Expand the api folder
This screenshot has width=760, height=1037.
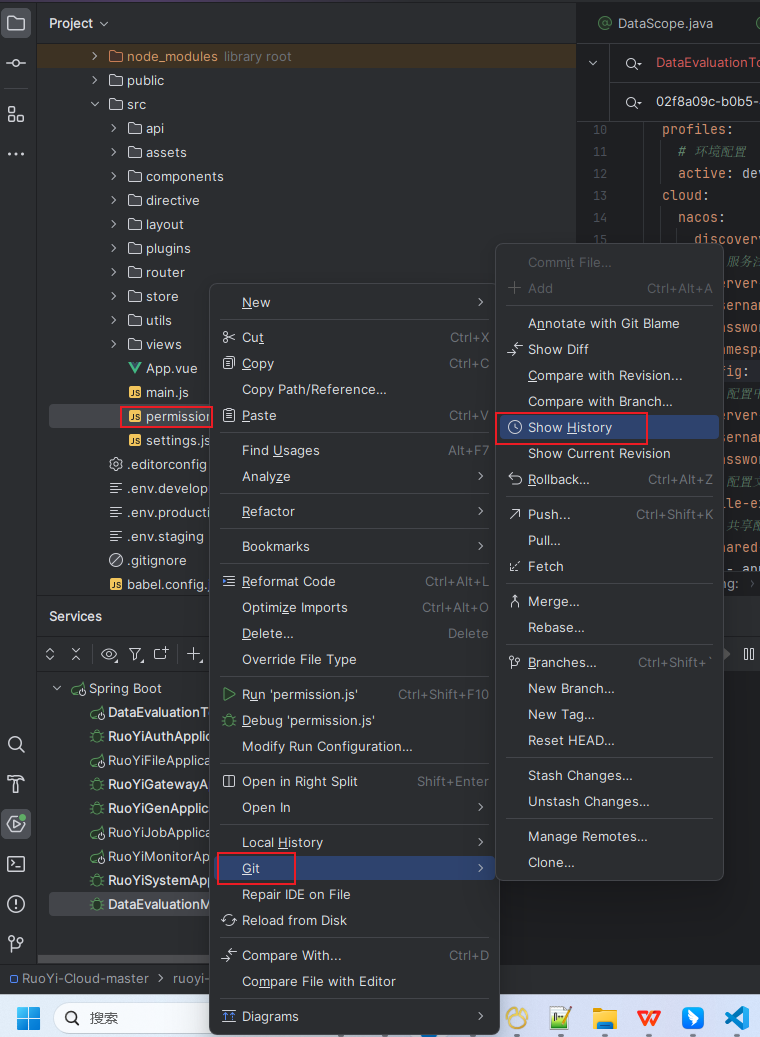pyautogui.click(x=114, y=128)
